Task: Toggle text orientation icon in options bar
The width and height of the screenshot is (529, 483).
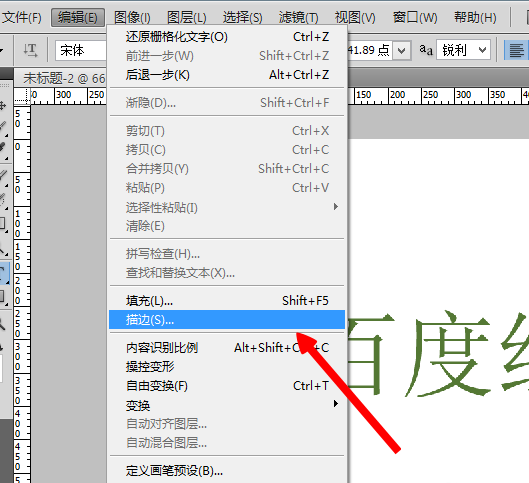Action: pos(30,51)
